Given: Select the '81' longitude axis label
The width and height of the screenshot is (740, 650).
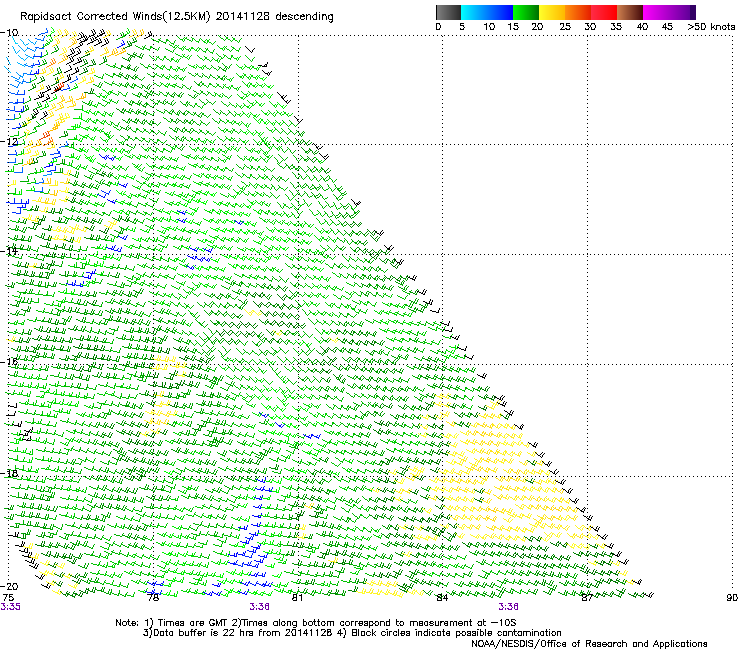Looking at the screenshot, I should 297,598.
